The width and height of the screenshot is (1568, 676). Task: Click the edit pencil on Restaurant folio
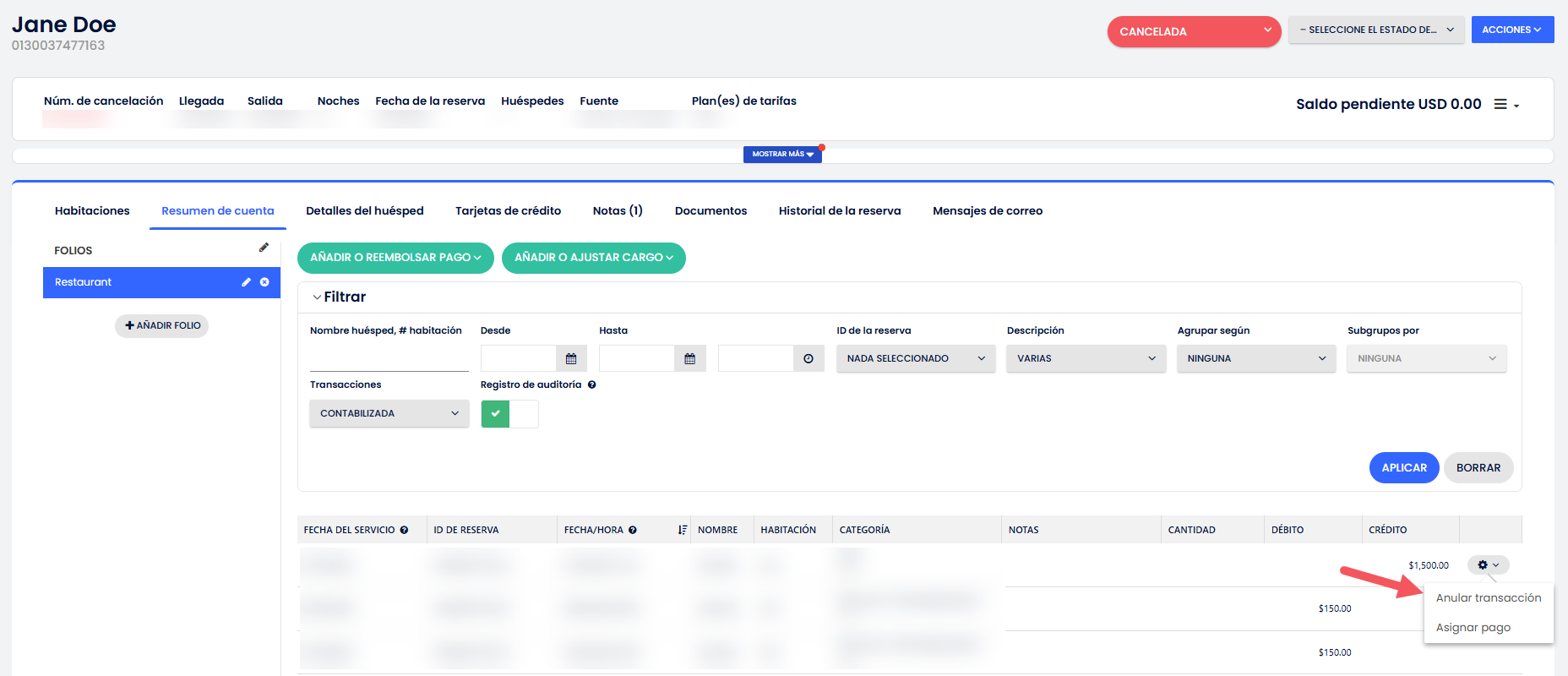[x=246, y=282]
